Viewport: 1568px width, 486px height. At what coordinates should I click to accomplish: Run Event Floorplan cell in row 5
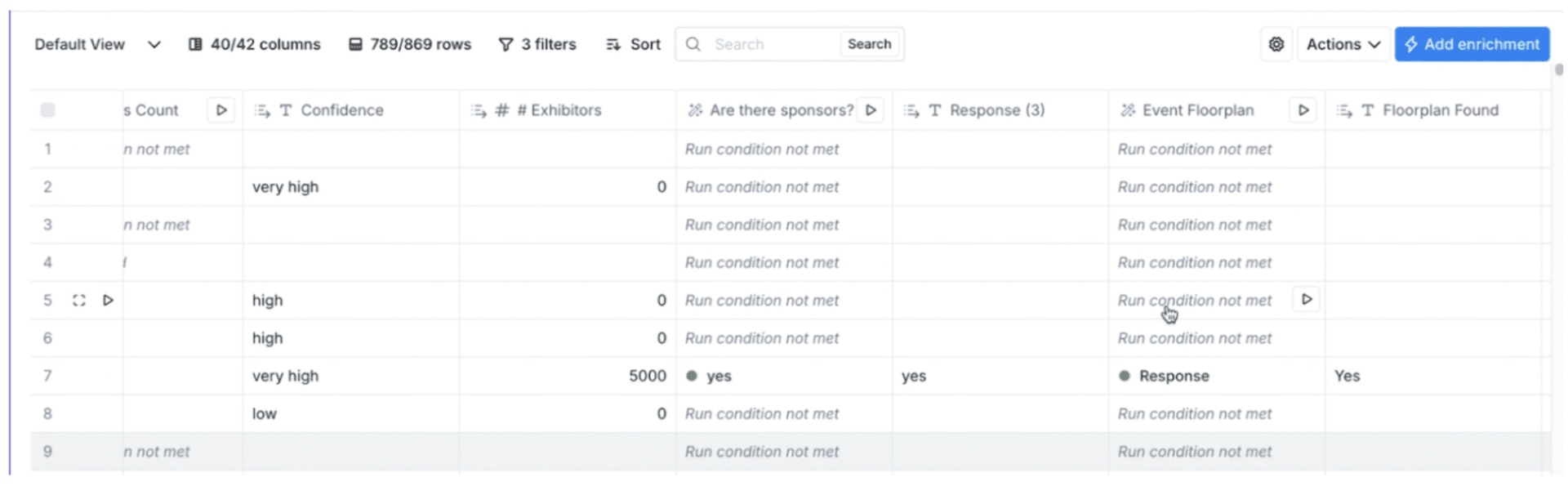pos(1307,300)
